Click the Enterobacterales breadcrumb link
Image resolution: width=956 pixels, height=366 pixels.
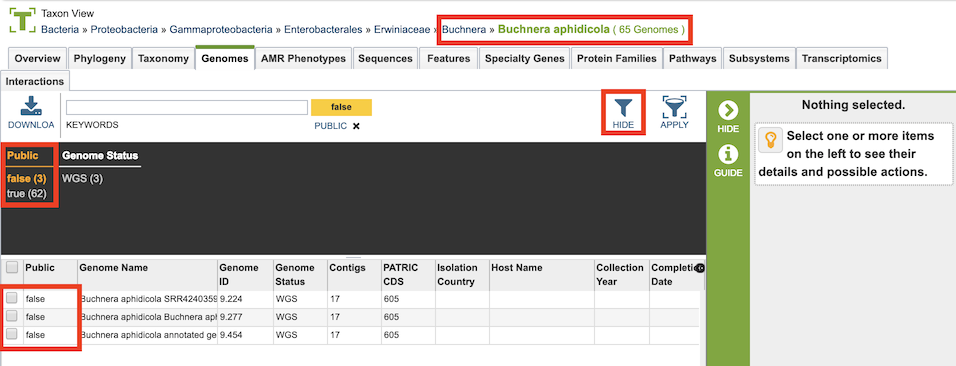[323, 29]
